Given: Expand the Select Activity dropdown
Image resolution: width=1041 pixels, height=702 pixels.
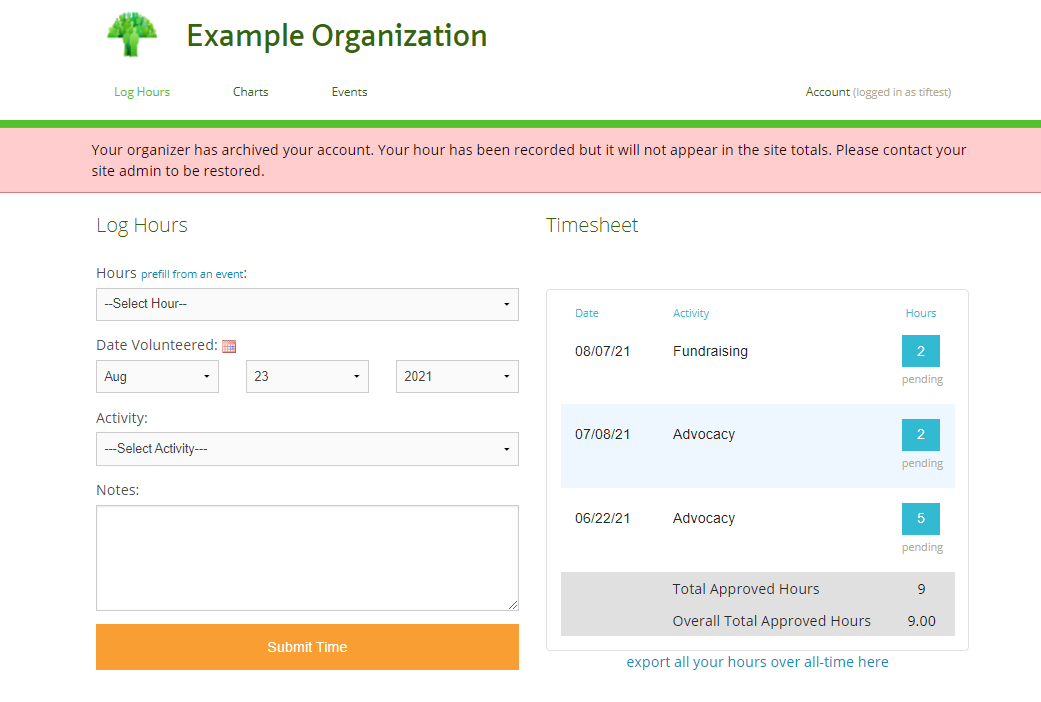Looking at the screenshot, I should pyautogui.click(x=307, y=449).
